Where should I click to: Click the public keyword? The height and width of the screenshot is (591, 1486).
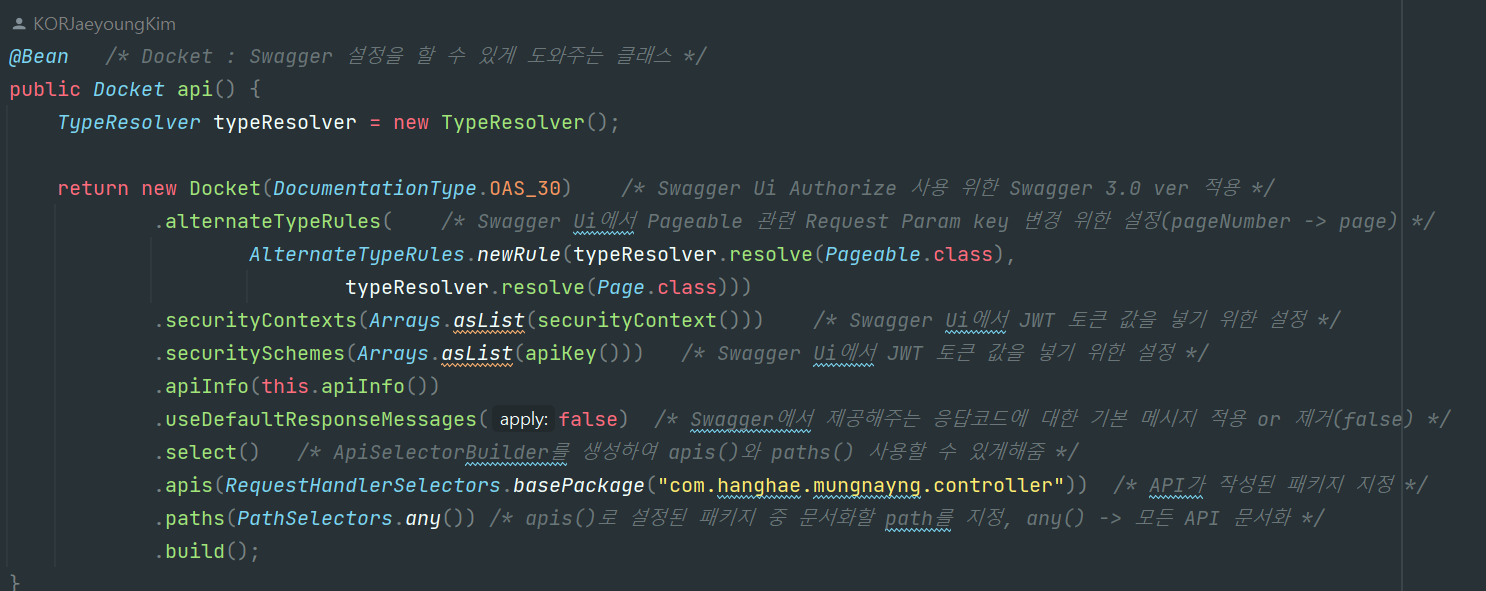pyautogui.click(x=45, y=89)
